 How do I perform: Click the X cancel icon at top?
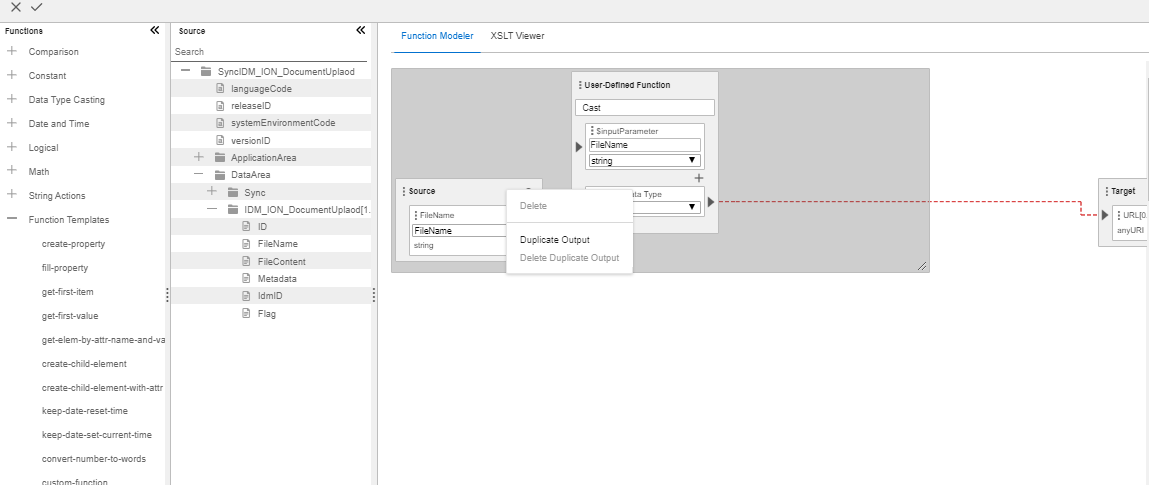[x=15, y=7]
